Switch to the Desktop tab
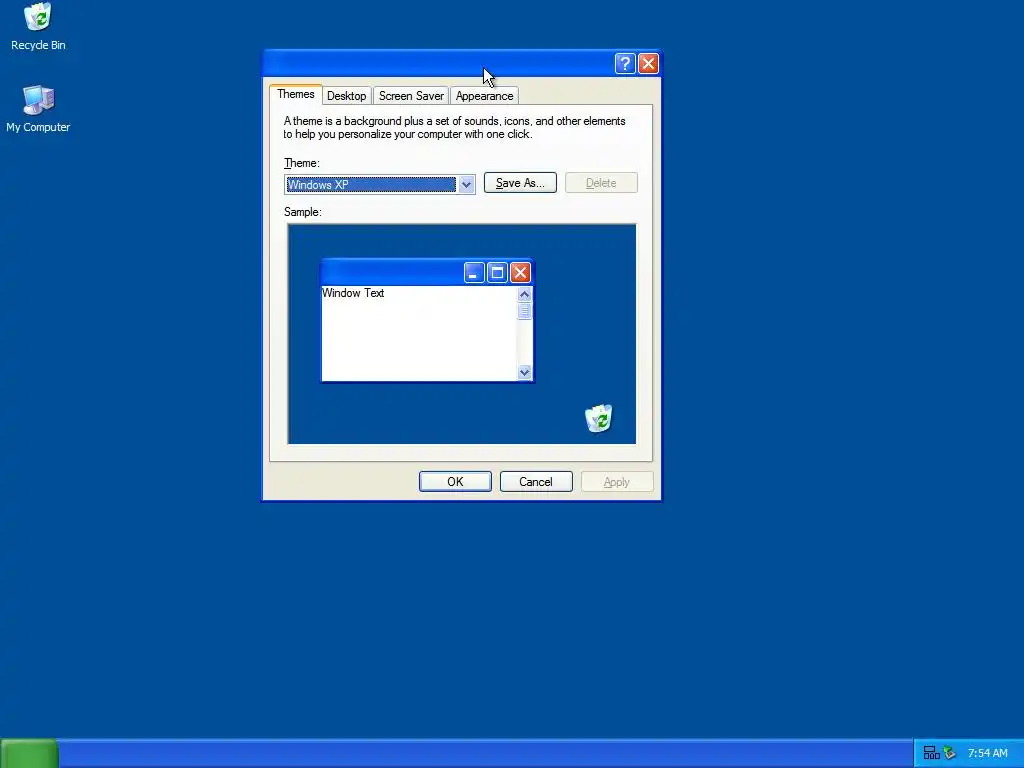Image resolution: width=1024 pixels, height=768 pixels. point(346,96)
